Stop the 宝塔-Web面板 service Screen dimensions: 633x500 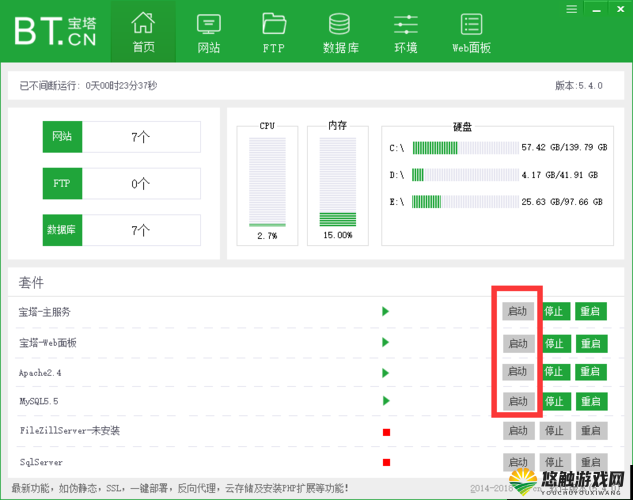click(555, 343)
